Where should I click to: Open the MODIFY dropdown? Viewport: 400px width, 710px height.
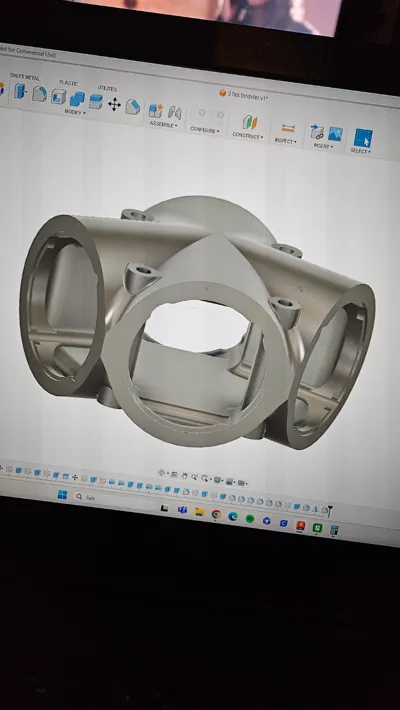coord(75,112)
